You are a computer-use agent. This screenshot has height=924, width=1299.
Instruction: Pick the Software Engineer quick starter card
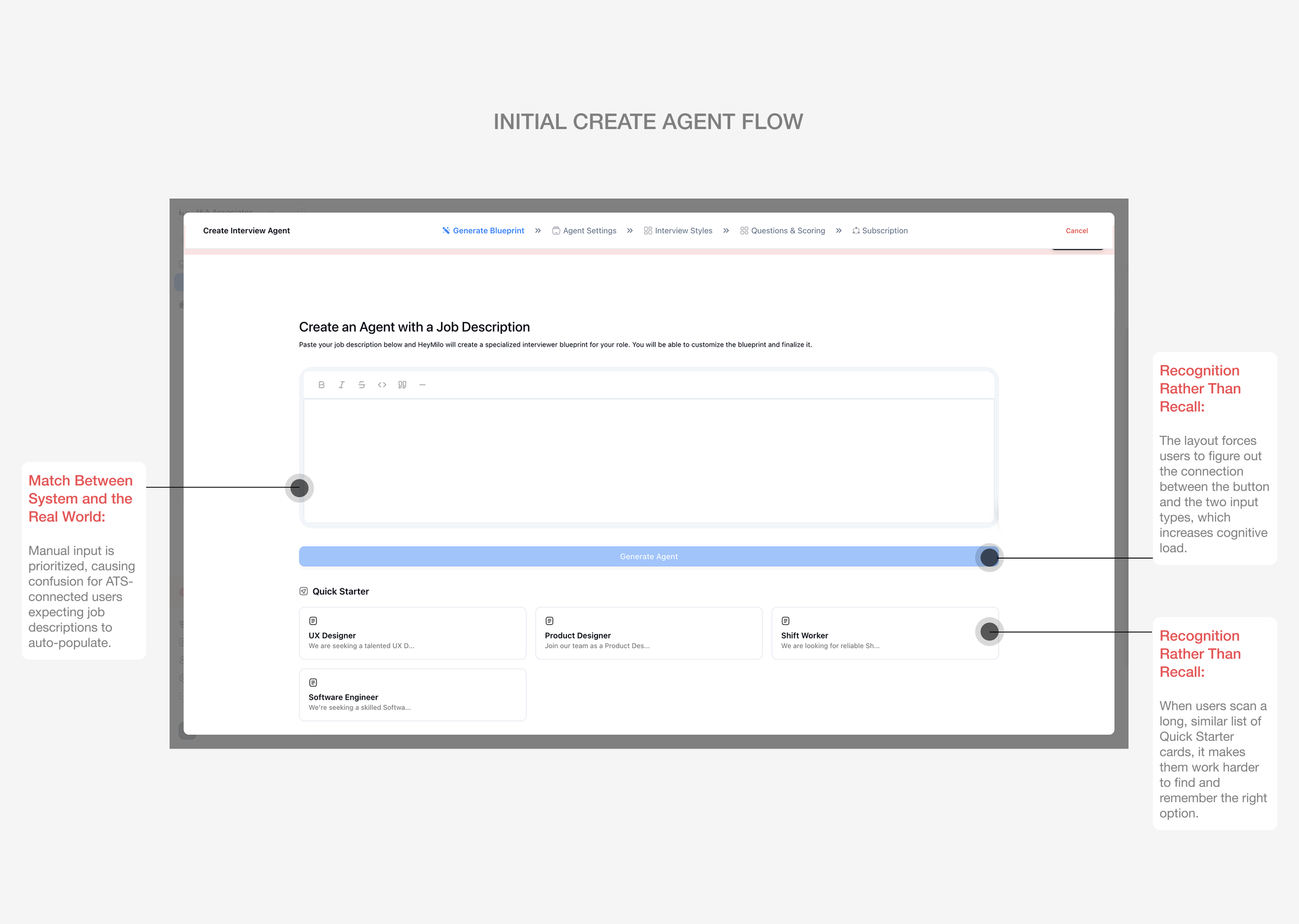pyautogui.click(x=413, y=695)
